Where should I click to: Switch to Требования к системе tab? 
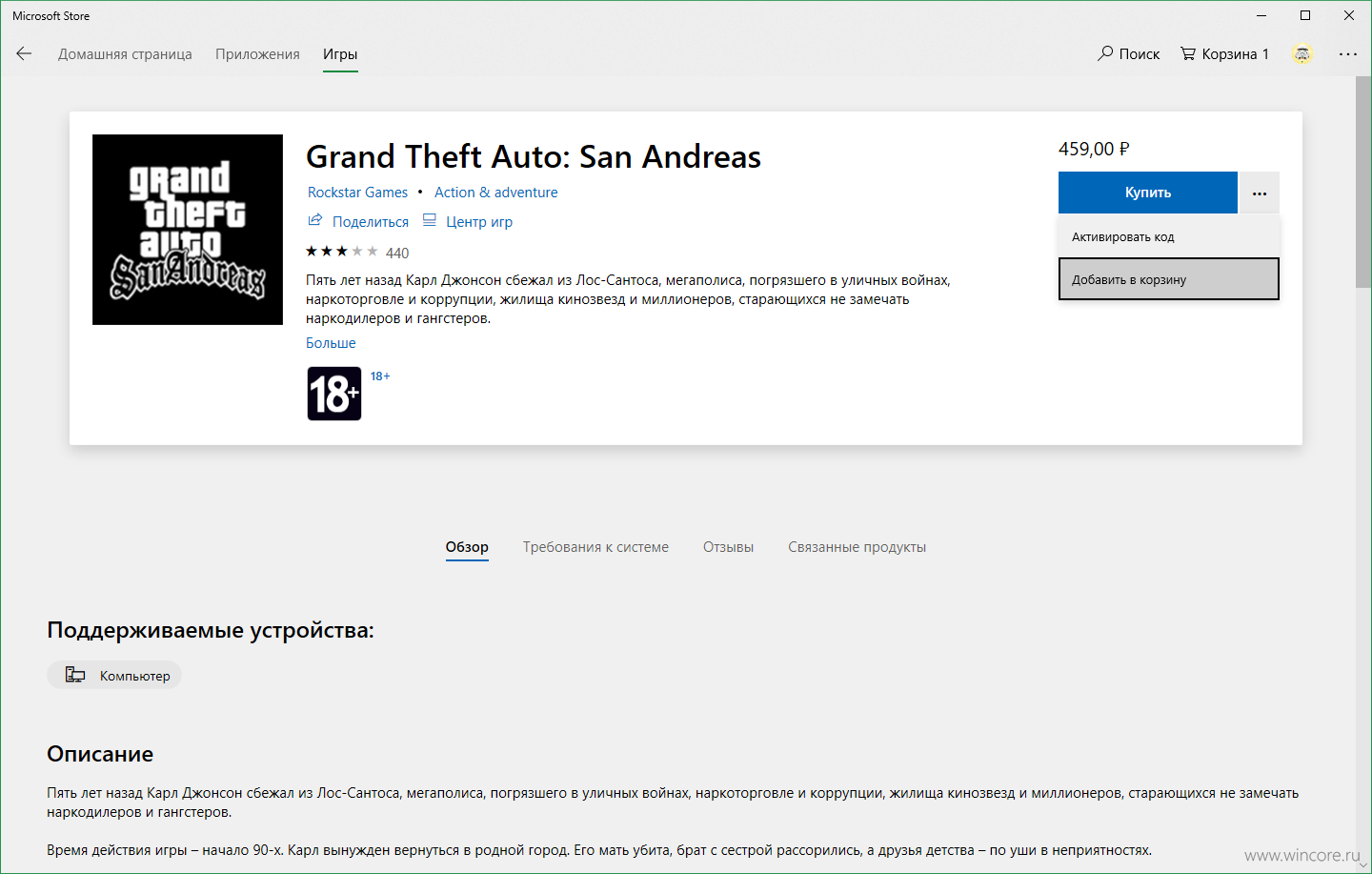pos(595,547)
